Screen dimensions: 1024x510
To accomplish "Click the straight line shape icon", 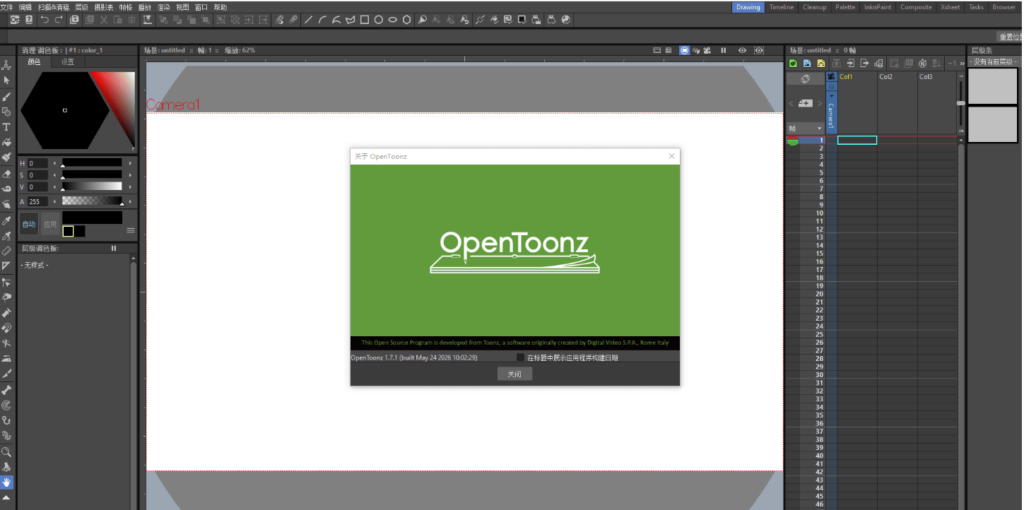I will (308, 20).
